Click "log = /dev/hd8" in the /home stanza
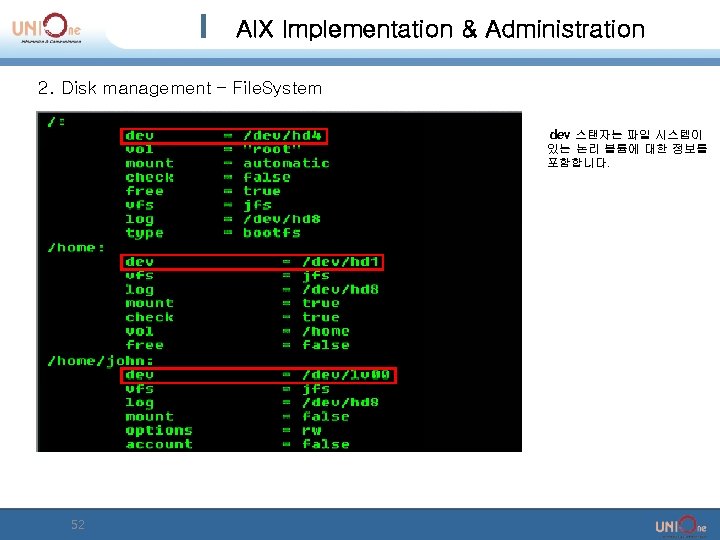The height and width of the screenshot is (540, 720). (x=252, y=290)
